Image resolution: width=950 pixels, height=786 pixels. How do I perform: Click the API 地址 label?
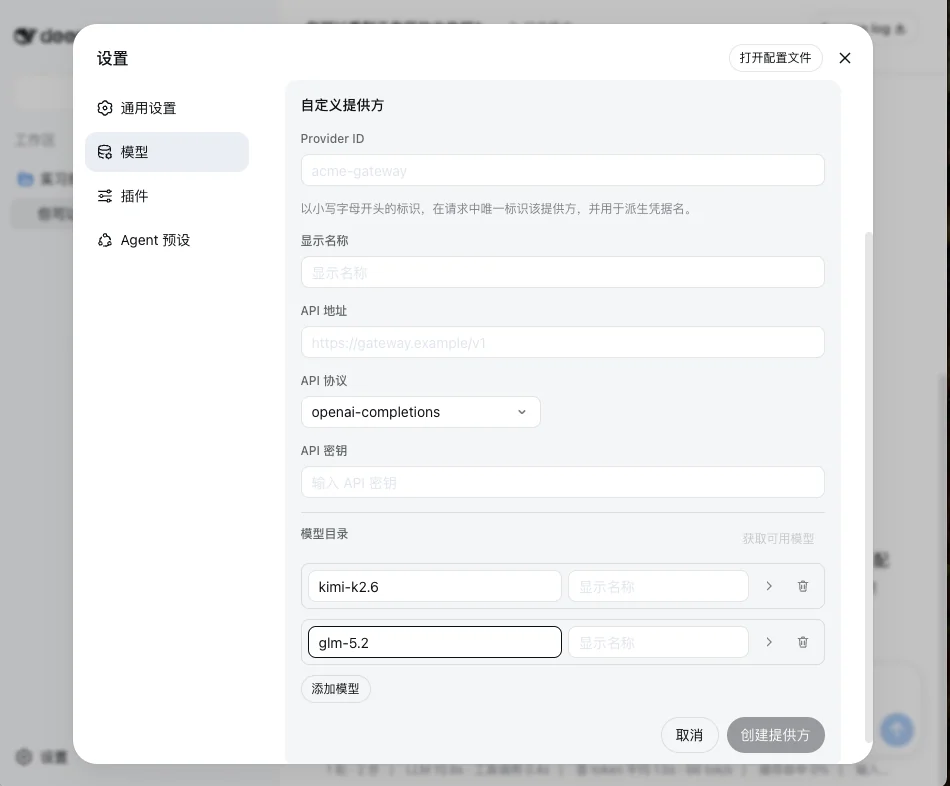(324, 311)
